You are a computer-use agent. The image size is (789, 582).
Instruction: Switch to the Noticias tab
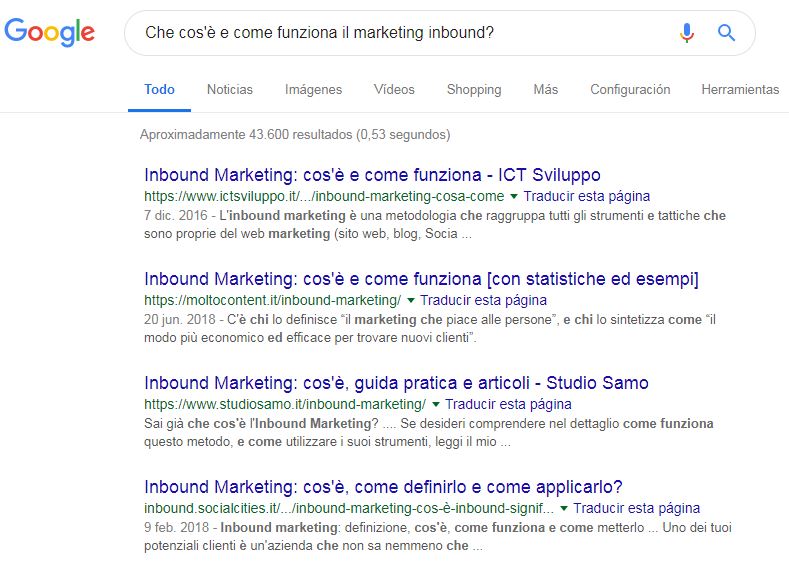[x=230, y=90]
